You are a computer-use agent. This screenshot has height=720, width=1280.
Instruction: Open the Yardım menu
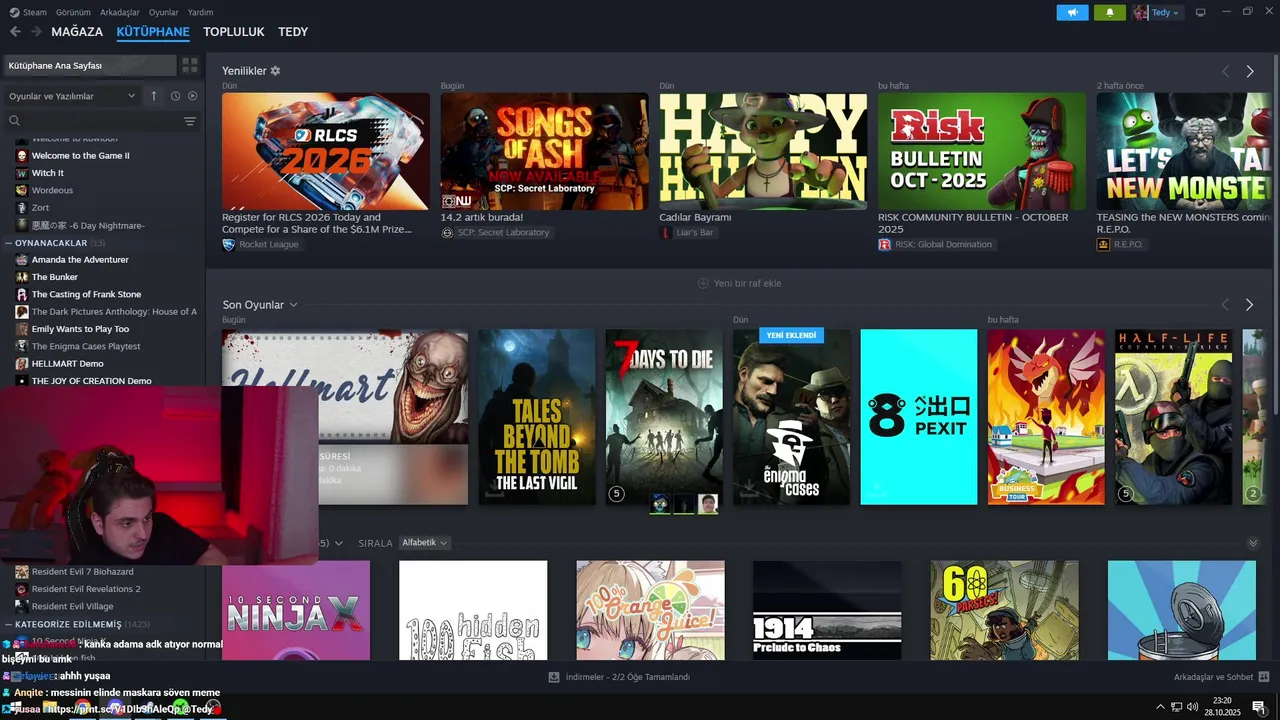tap(200, 12)
